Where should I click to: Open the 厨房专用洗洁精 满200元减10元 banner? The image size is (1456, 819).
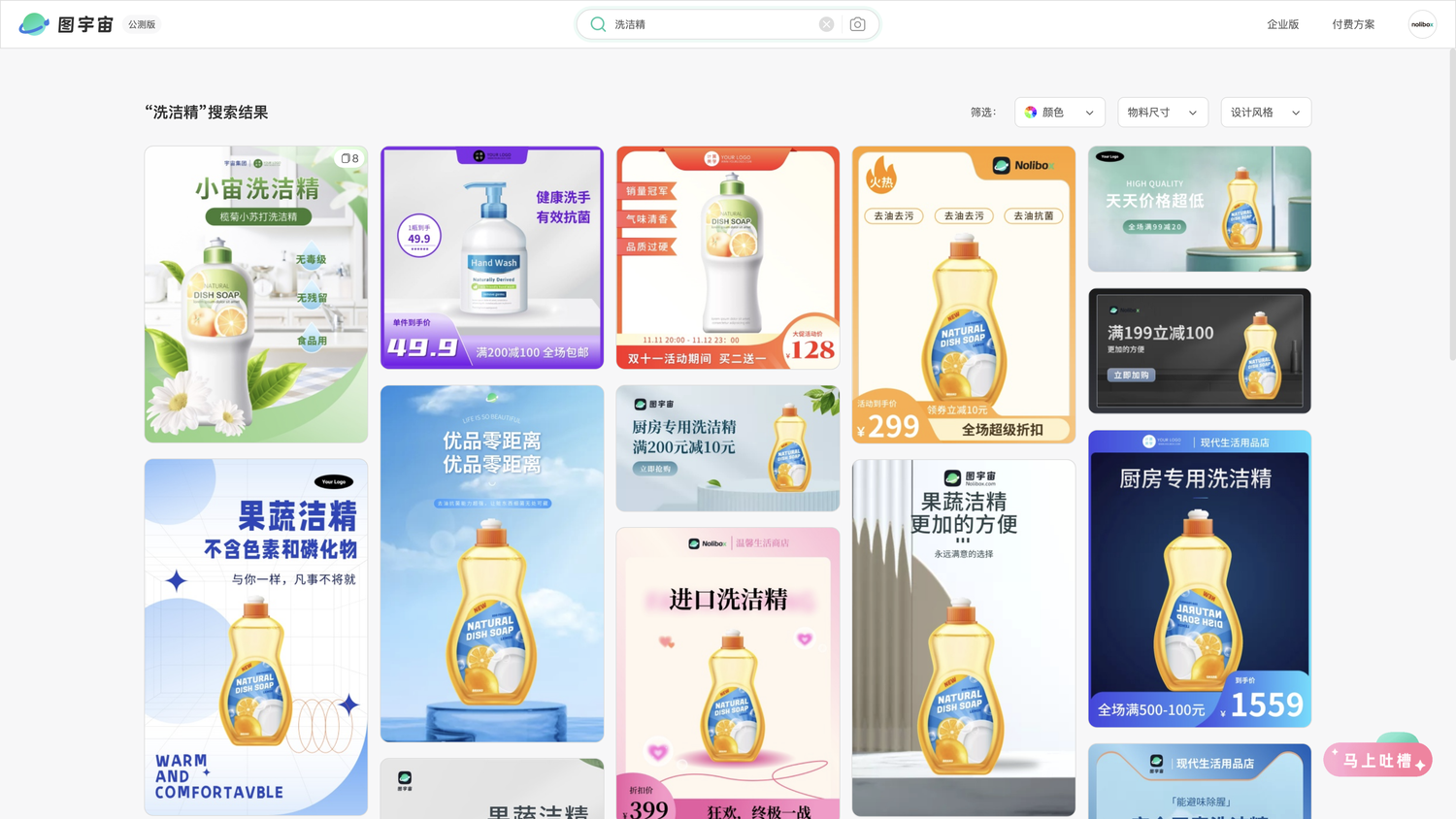point(728,448)
